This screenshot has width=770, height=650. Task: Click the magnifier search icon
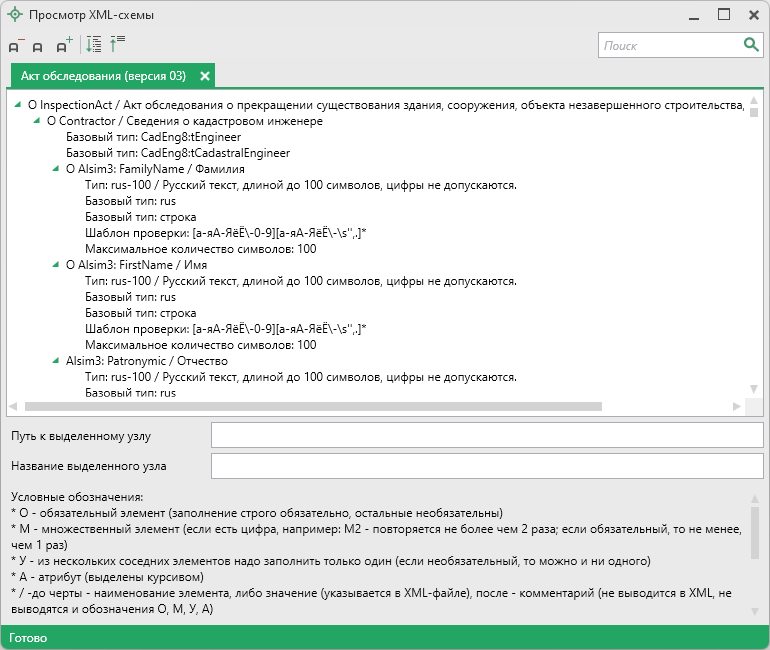click(x=751, y=45)
